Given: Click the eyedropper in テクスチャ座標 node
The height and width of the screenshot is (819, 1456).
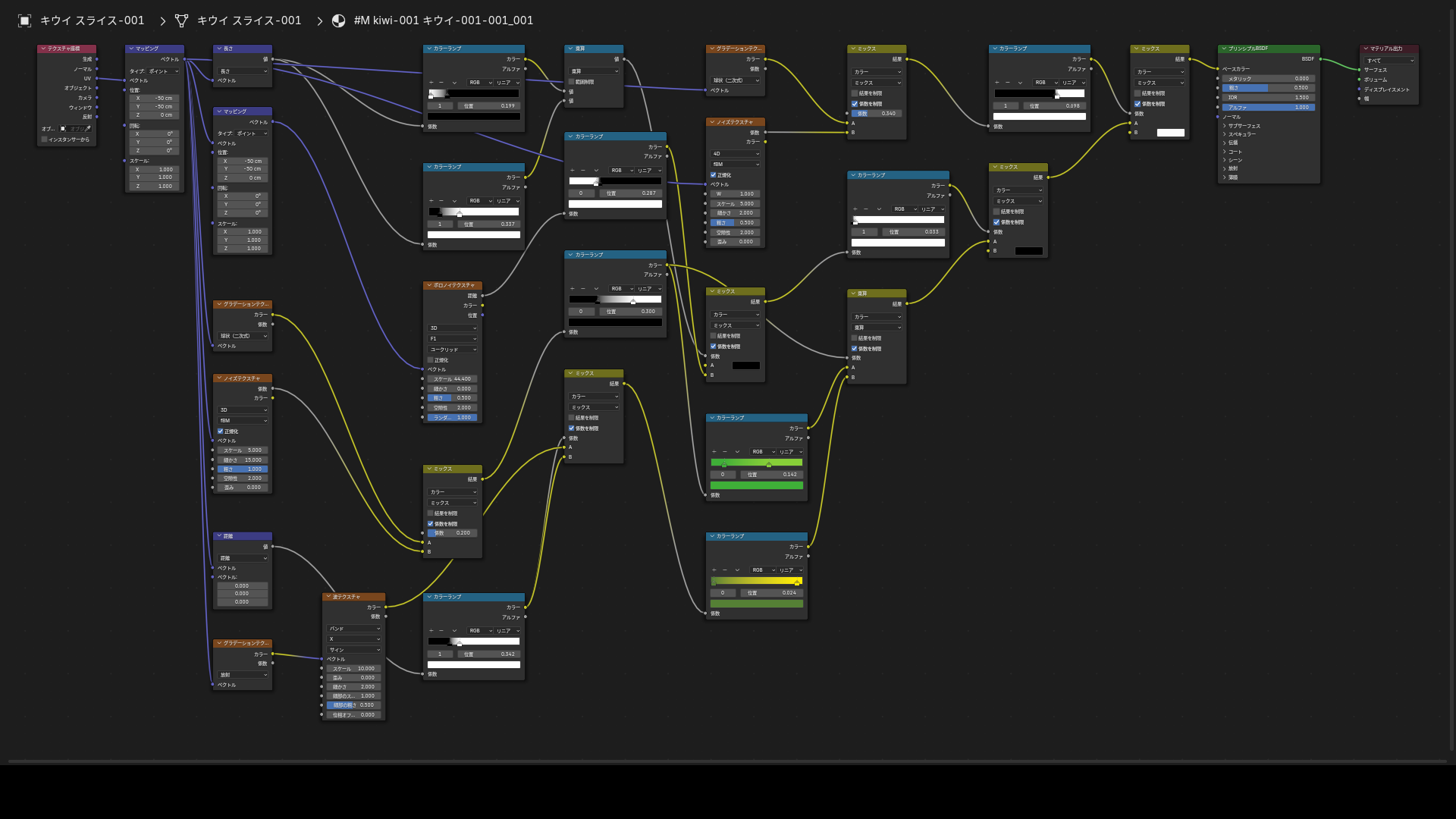Looking at the screenshot, I should point(88,129).
